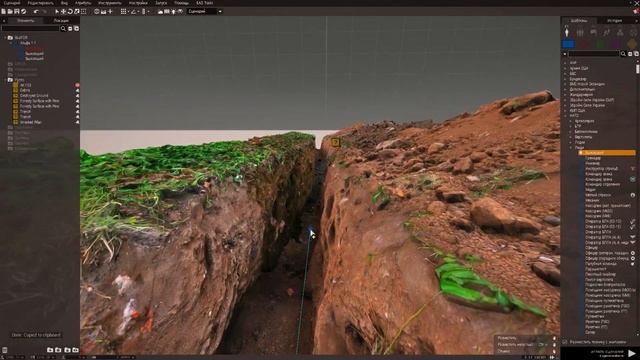Select the group of soldiers category icon

click(x=580, y=32)
